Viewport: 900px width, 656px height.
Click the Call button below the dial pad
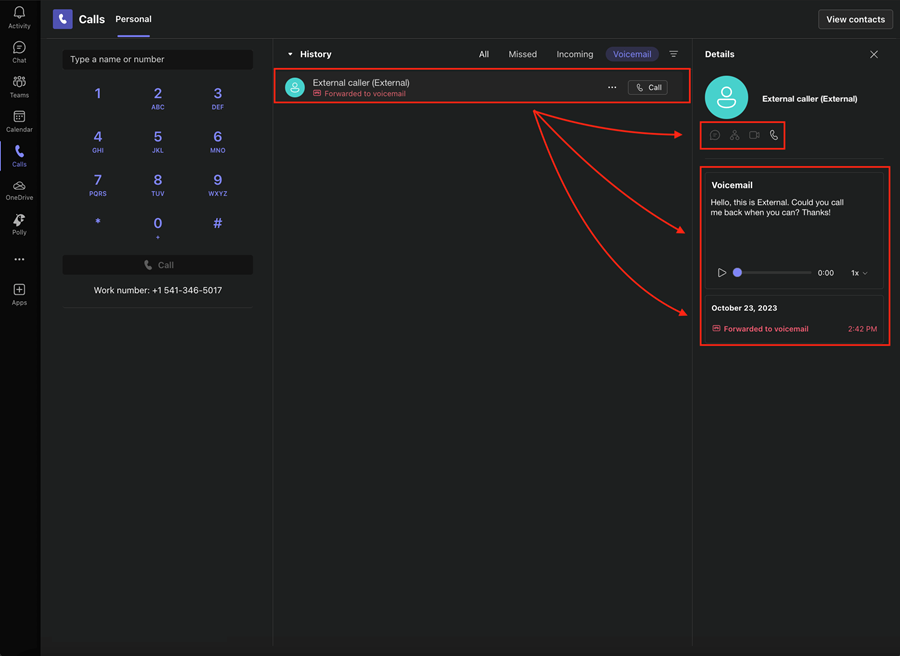pos(158,265)
